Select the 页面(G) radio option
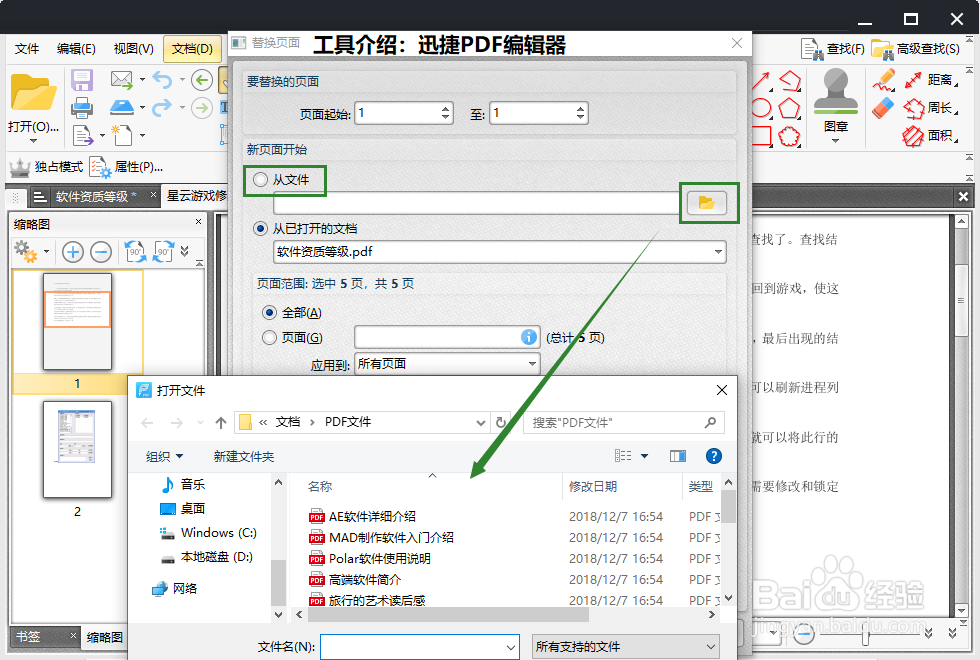 pyautogui.click(x=269, y=338)
